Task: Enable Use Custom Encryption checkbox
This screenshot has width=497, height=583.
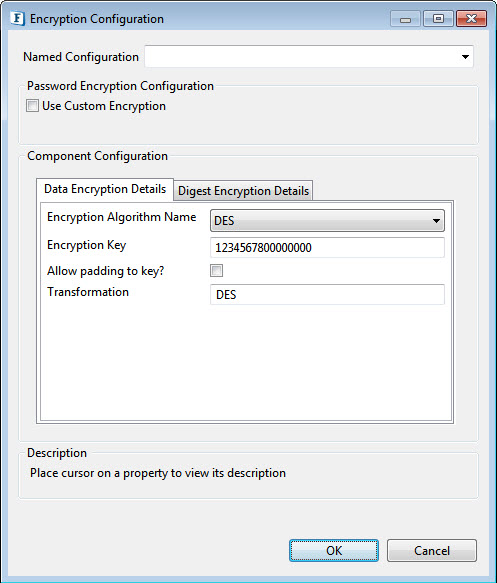Action: [x=32, y=106]
